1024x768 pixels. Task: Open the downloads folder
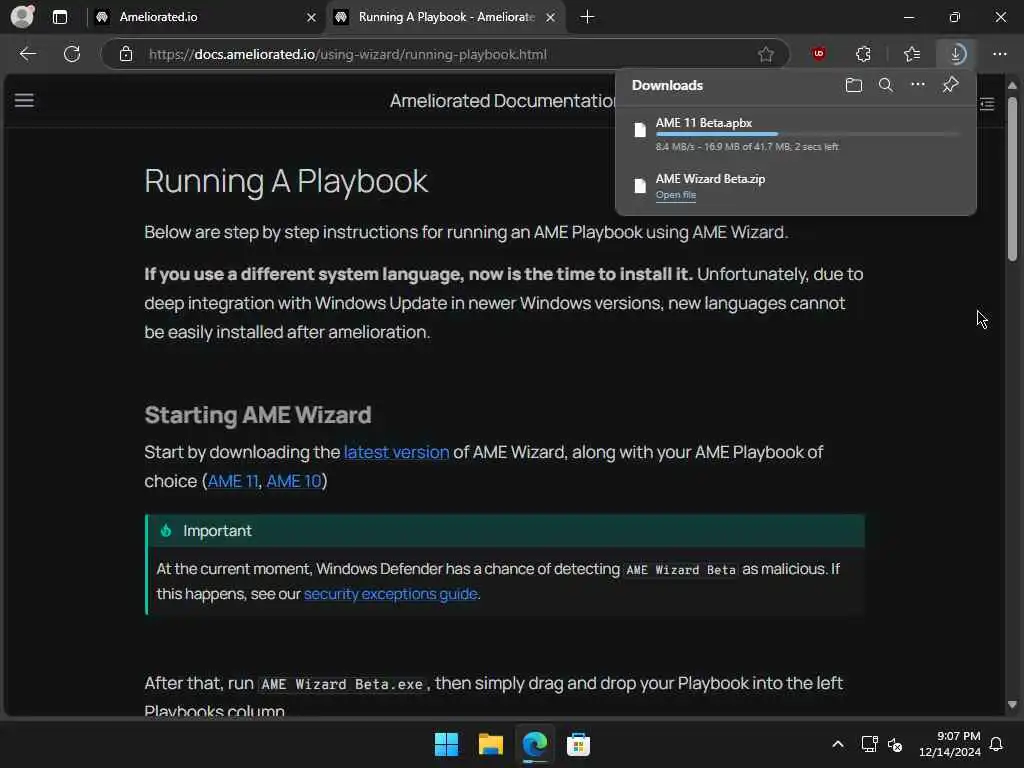point(854,85)
